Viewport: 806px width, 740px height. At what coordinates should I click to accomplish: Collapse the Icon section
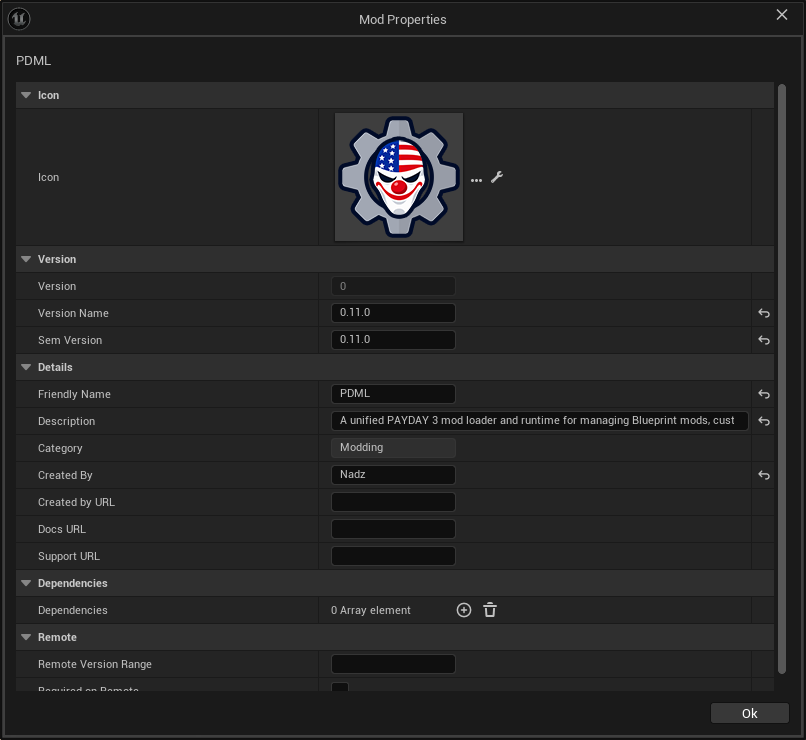pyautogui.click(x=26, y=95)
